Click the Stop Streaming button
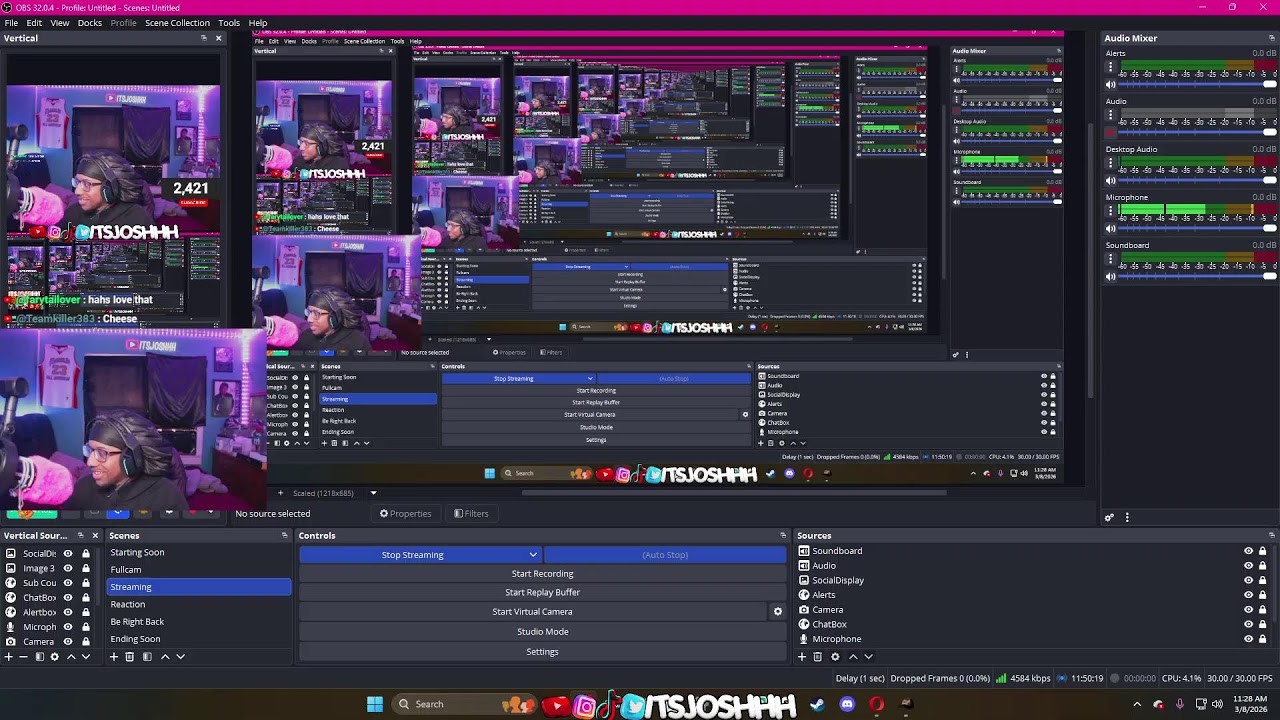The width and height of the screenshot is (1280, 720). pyautogui.click(x=412, y=555)
